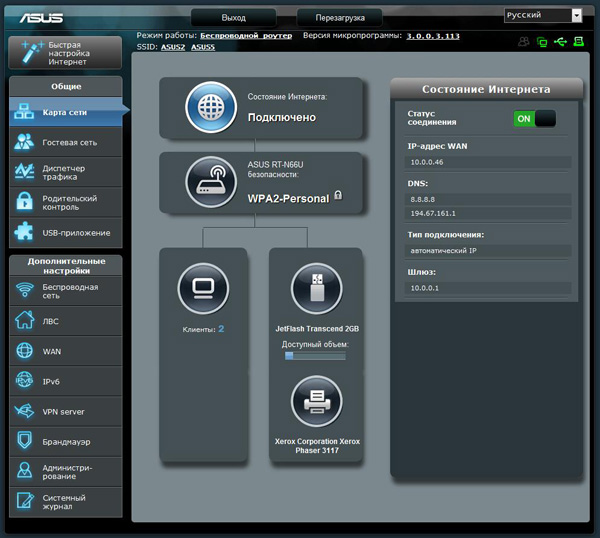This screenshot has width=600, height=538.
Task: Click the VPN server arrows icon
Action: tap(24, 411)
